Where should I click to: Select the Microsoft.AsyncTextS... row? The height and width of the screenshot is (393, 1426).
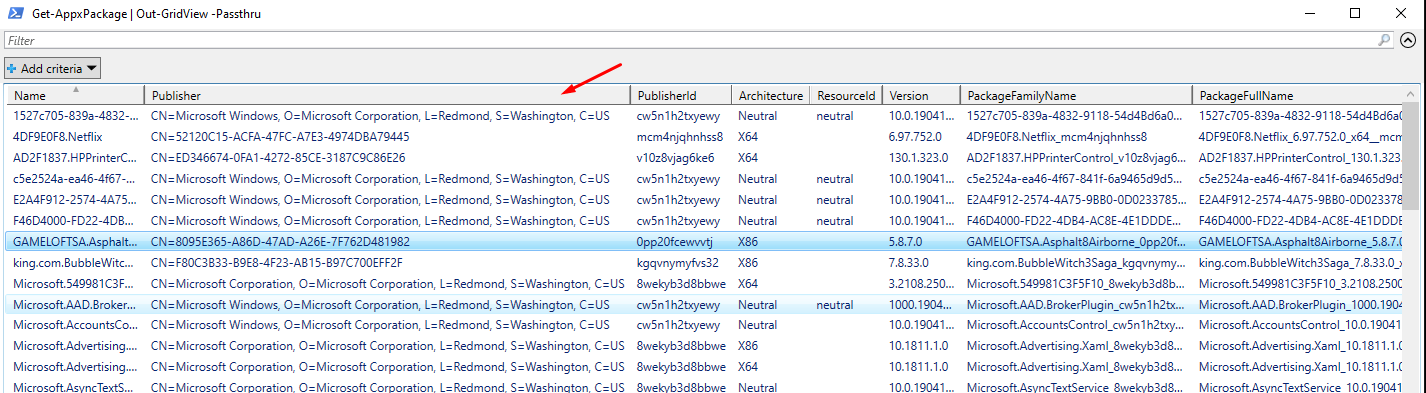click(x=704, y=387)
